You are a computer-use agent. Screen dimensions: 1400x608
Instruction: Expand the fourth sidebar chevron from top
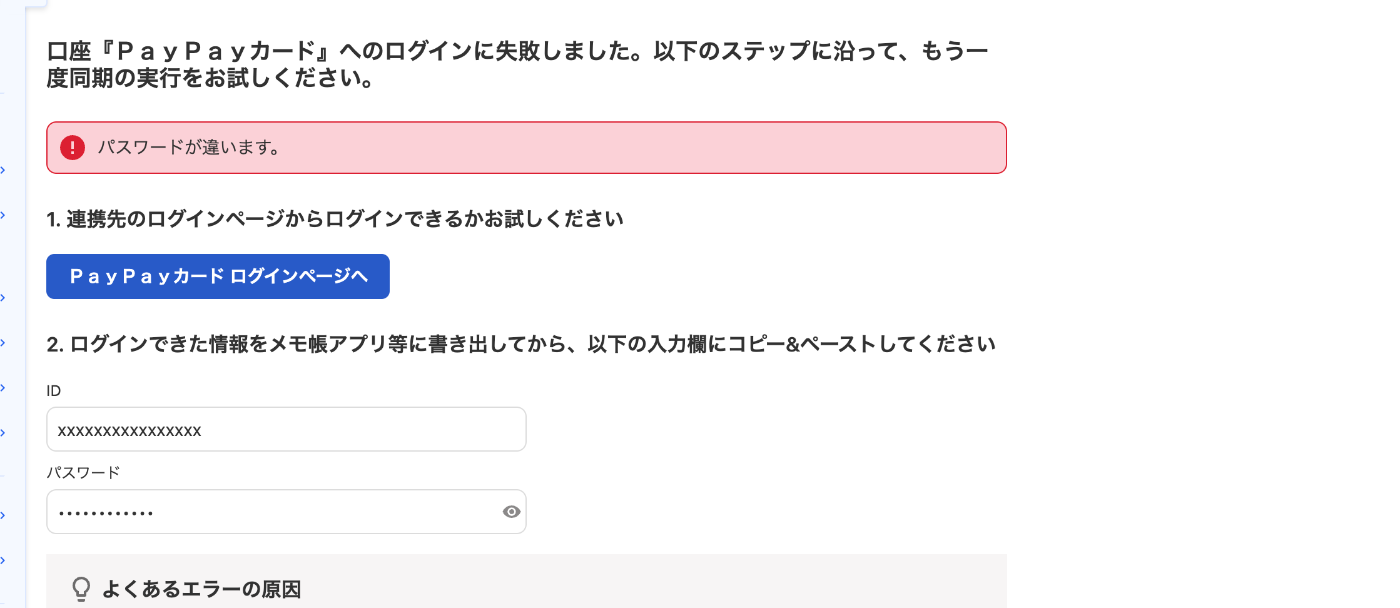click(x=3, y=342)
